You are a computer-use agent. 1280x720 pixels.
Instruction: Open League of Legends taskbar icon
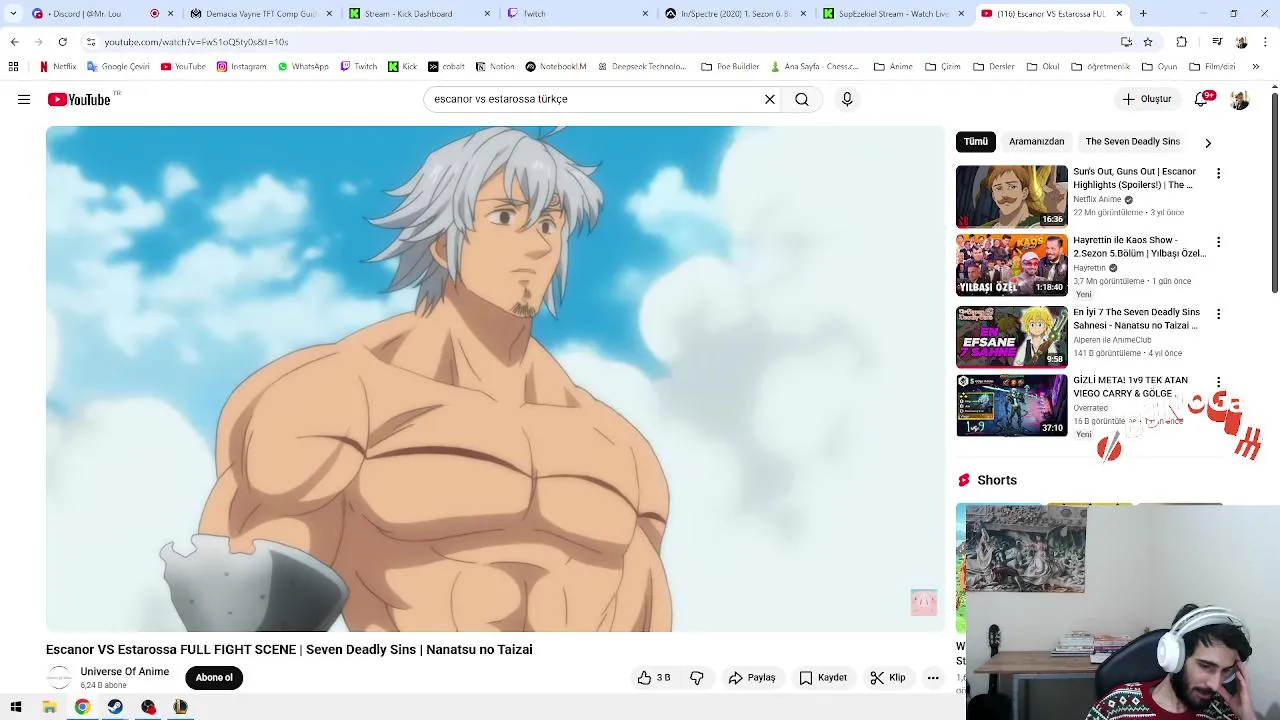tap(181, 707)
